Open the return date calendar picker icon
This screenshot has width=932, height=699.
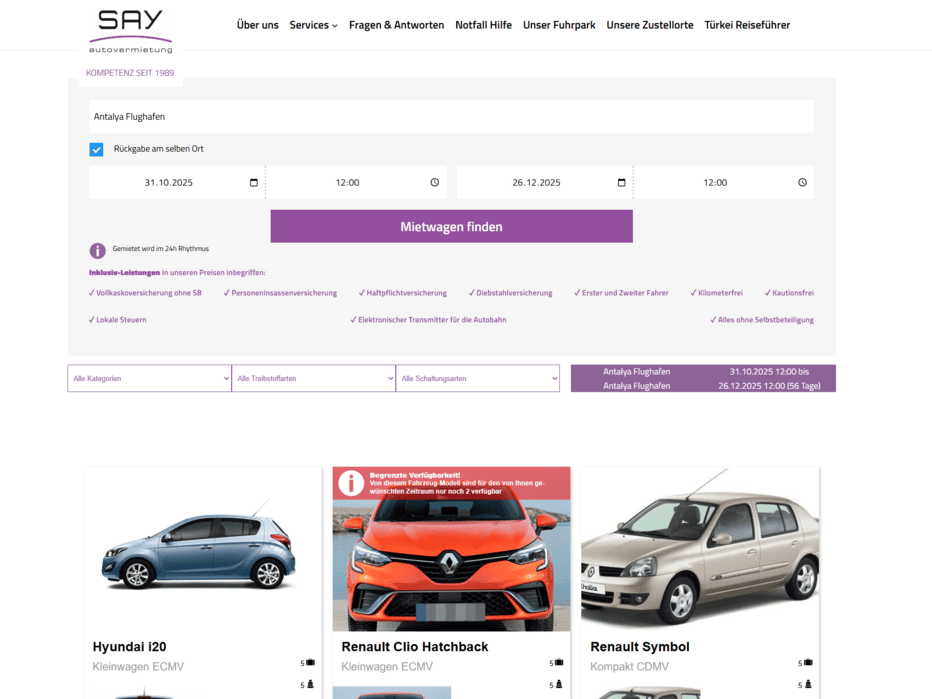tap(622, 183)
